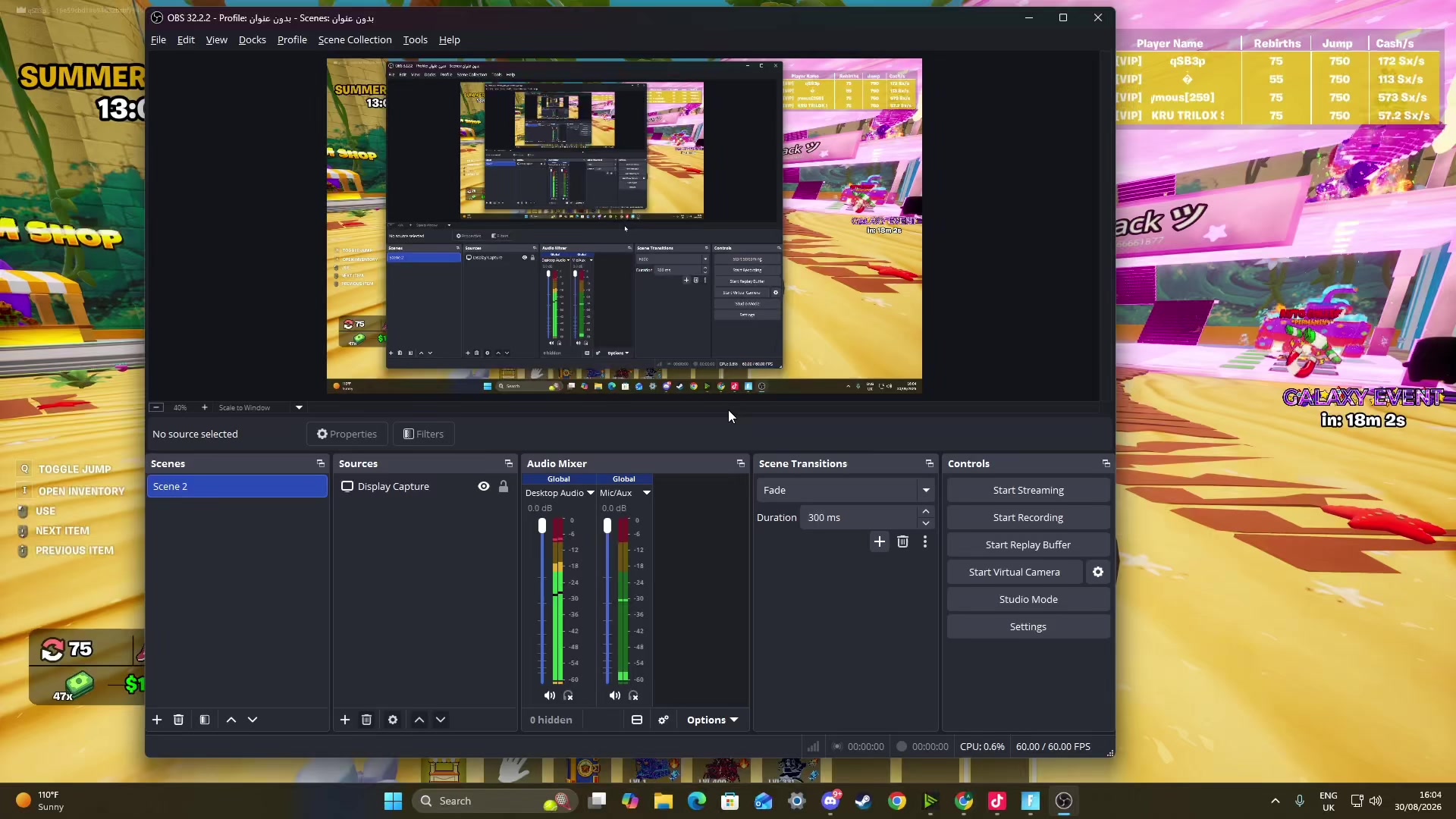Image resolution: width=1456 pixels, height=819 pixels.
Task: Open audio mixer Options dropdown
Action: click(x=712, y=720)
